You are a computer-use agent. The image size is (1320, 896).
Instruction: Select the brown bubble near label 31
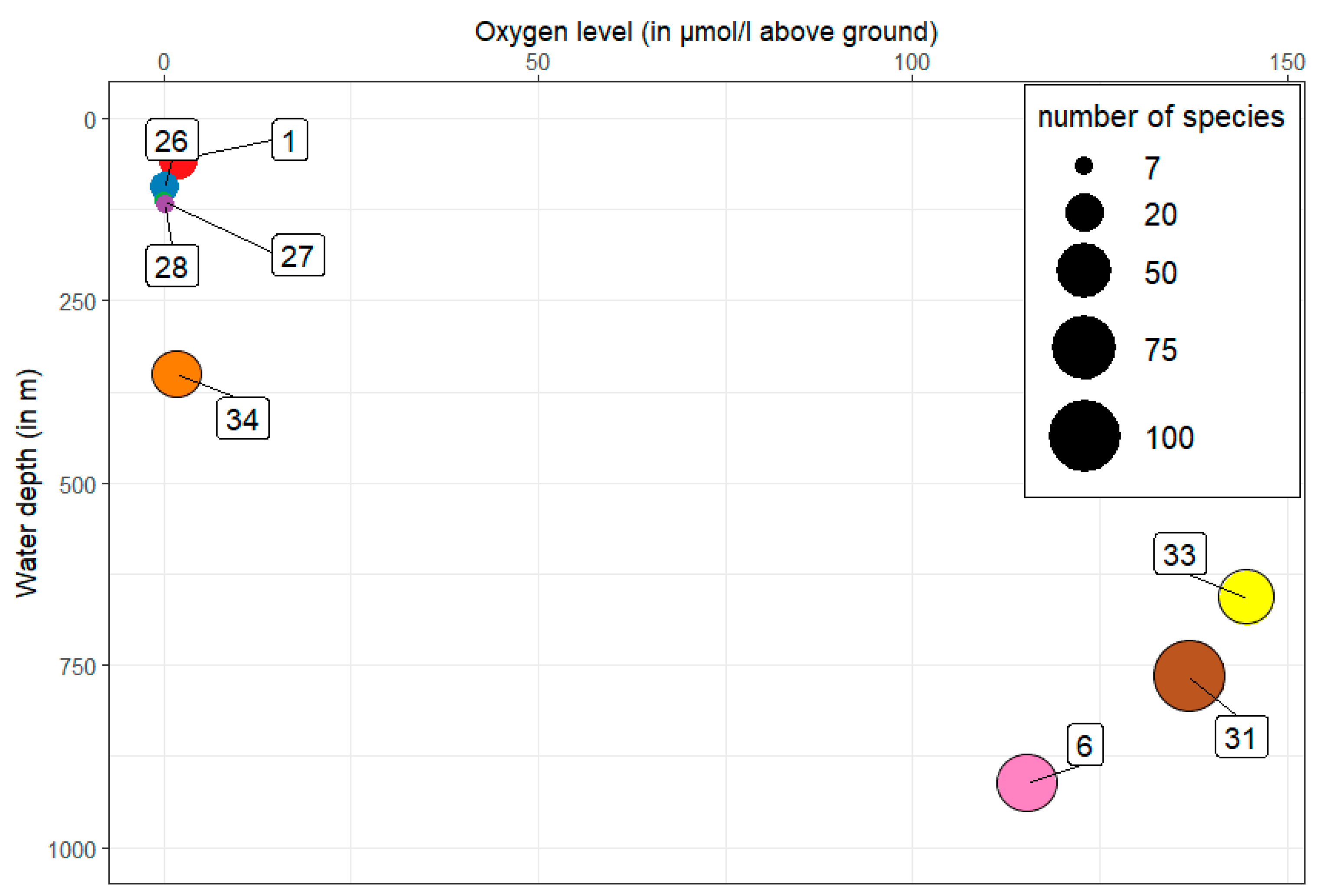tap(1189, 676)
